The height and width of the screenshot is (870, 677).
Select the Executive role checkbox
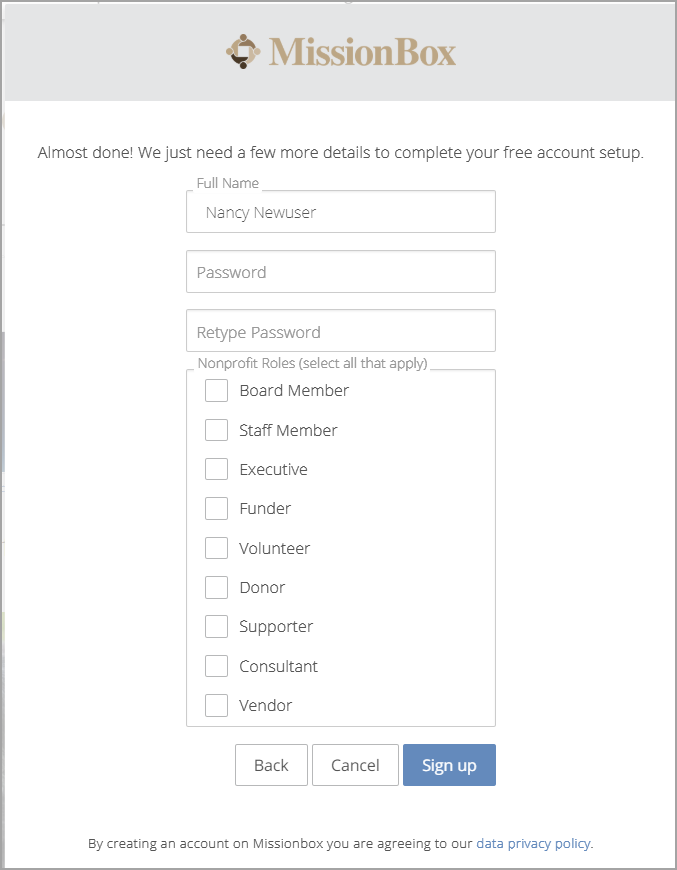(x=216, y=469)
